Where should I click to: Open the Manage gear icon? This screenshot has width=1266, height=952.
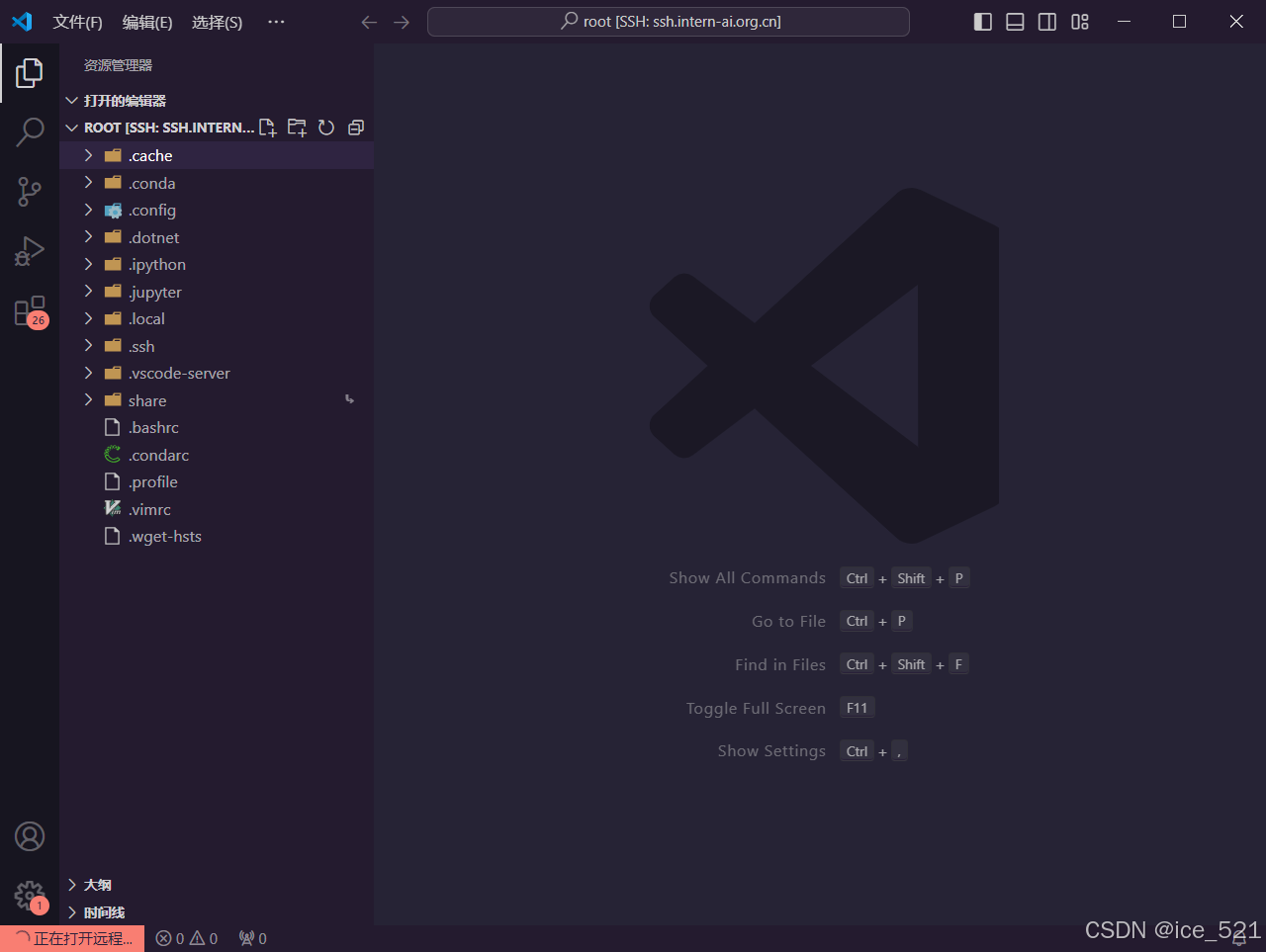(30, 897)
